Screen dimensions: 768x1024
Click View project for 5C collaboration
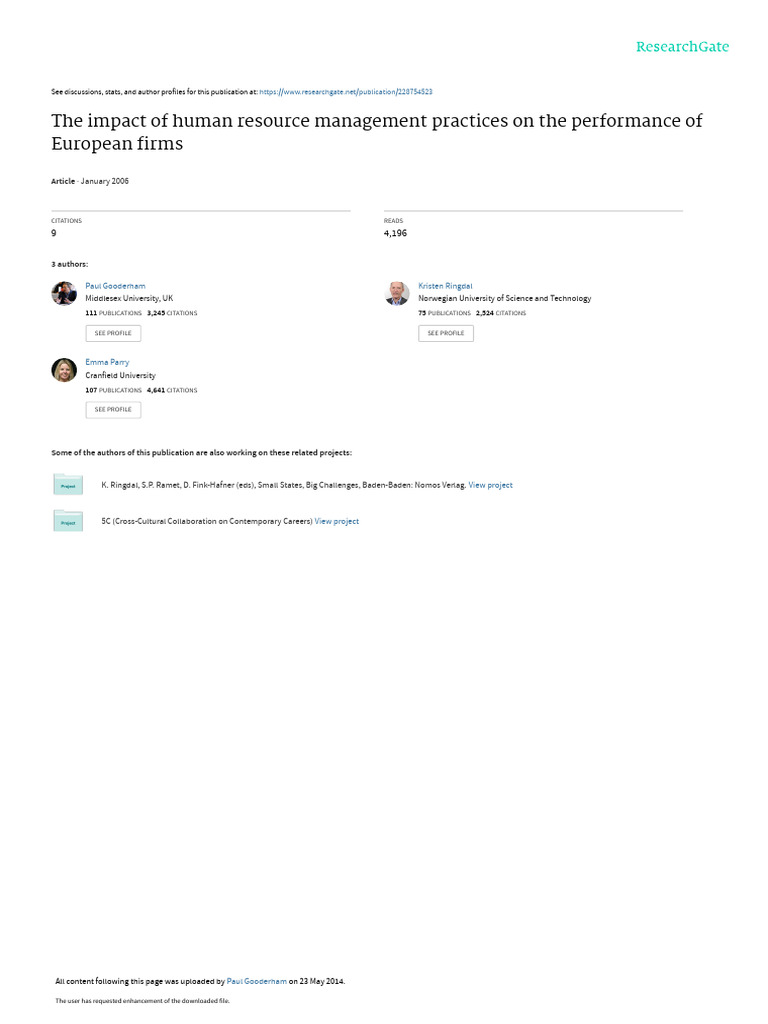pyautogui.click(x=336, y=521)
